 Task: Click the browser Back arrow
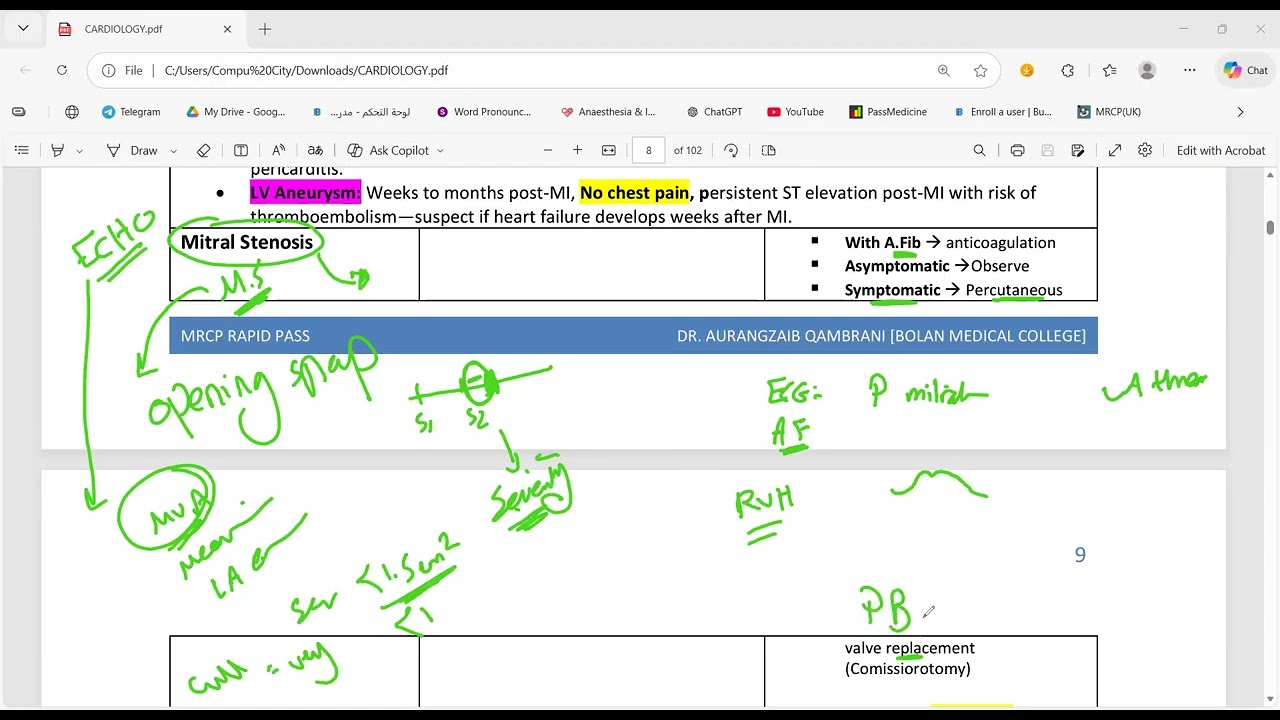click(x=26, y=70)
